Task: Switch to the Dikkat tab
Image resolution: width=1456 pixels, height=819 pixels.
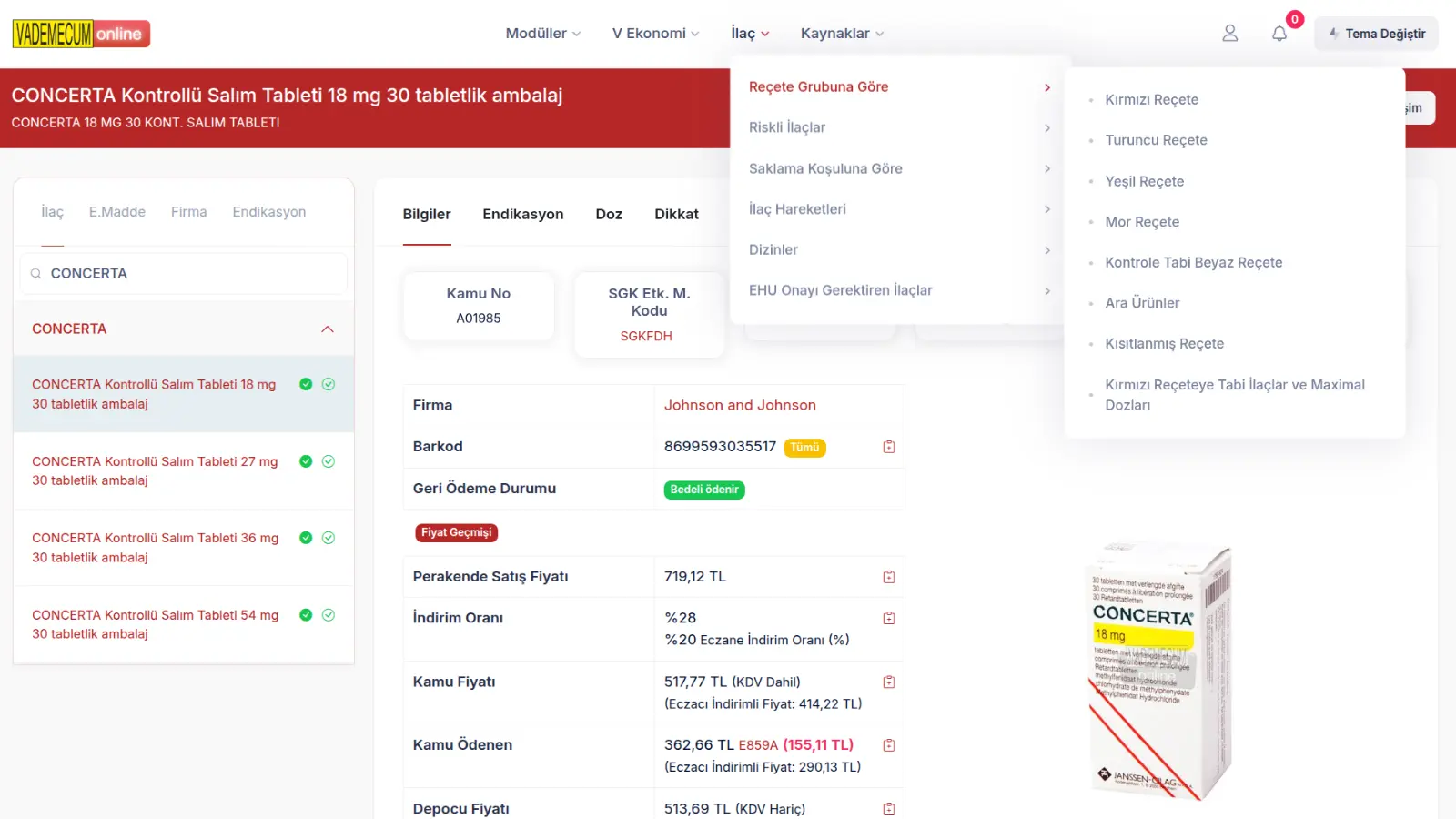Action: pos(676,214)
